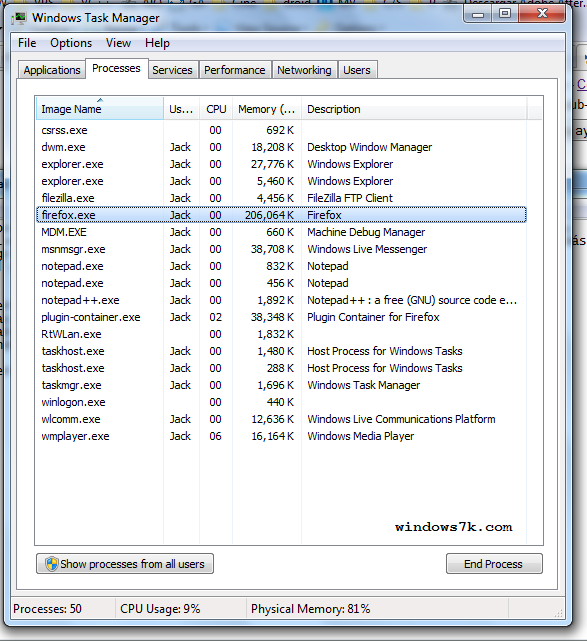
Task: Click the Desktop Window Manager description
Action: [370, 147]
